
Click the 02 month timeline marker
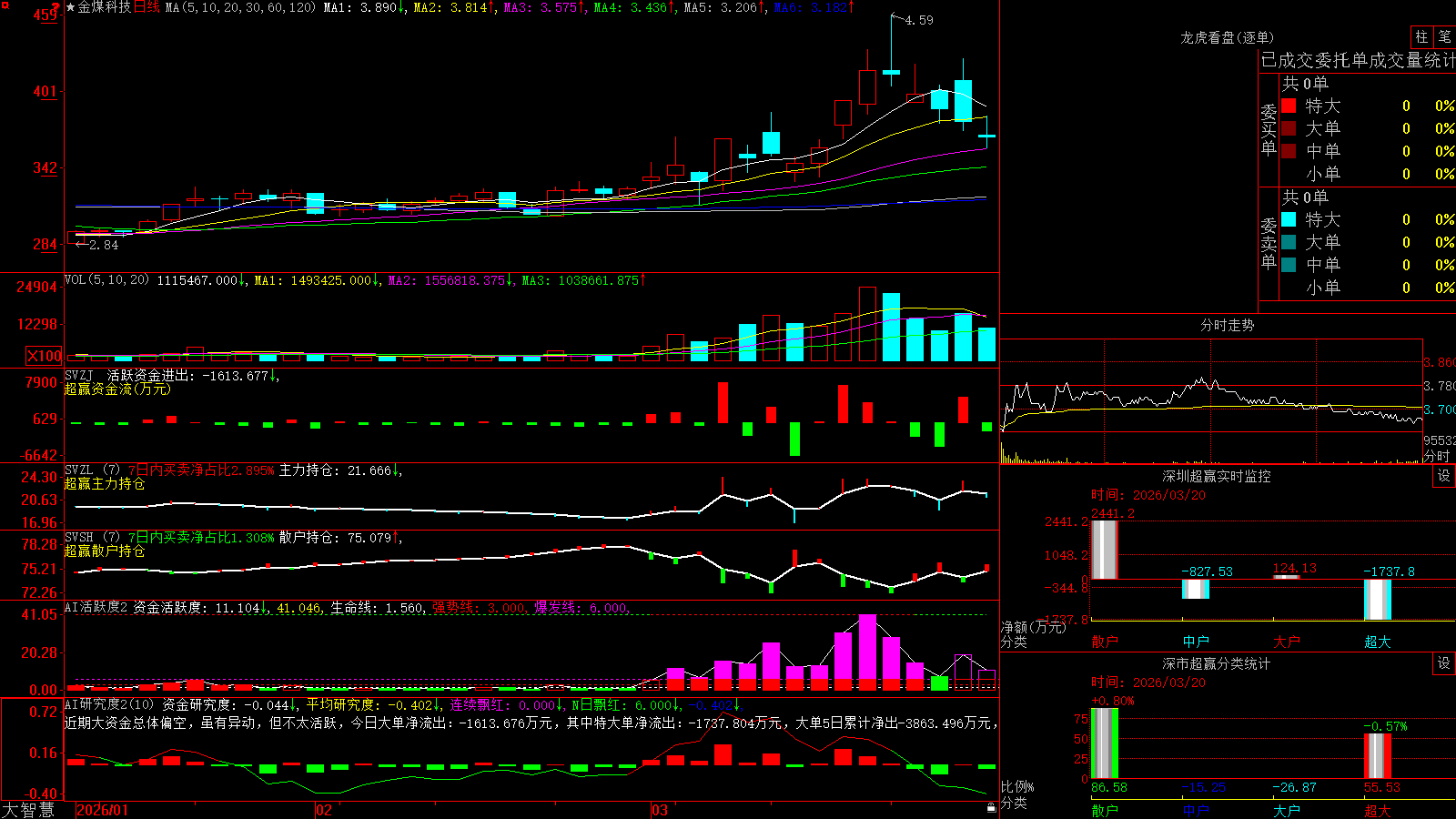coord(324,810)
